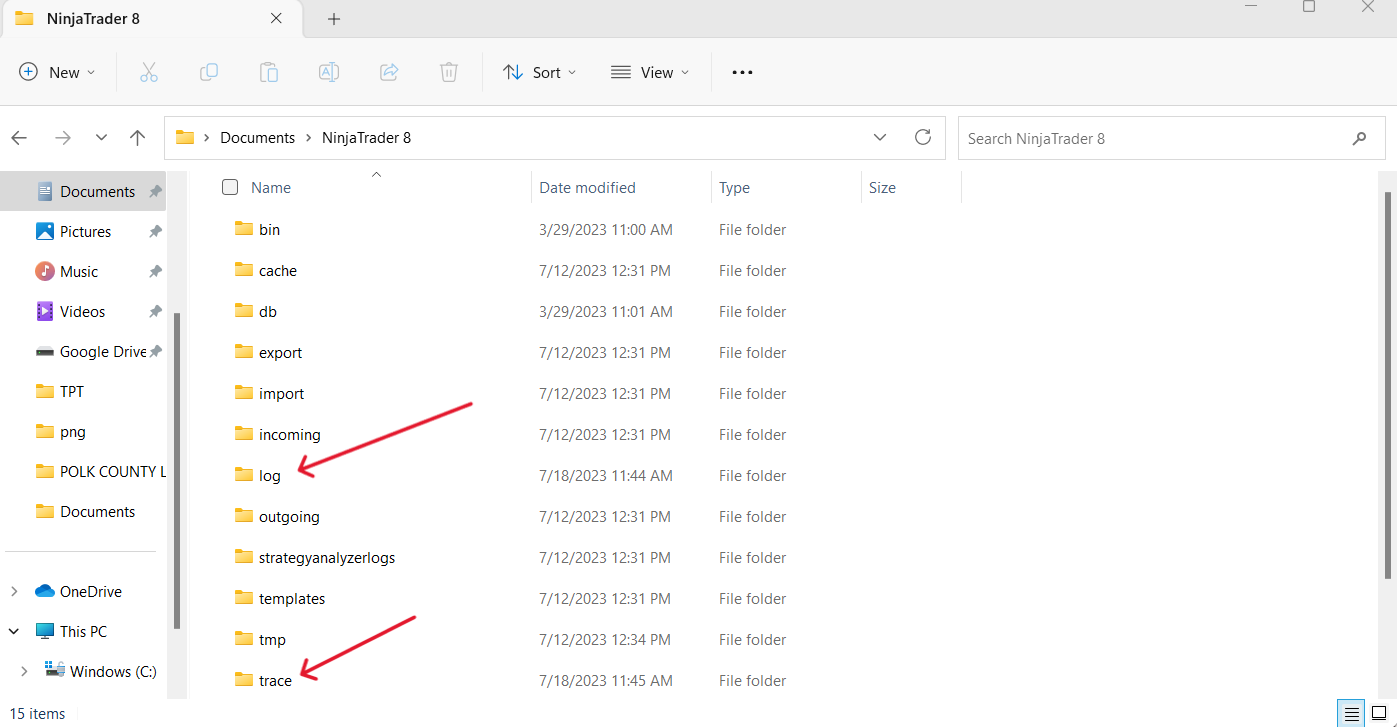Viewport: 1397px width, 727px height.
Task: Refresh the NinjaTrader 8 folder view
Action: [923, 137]
